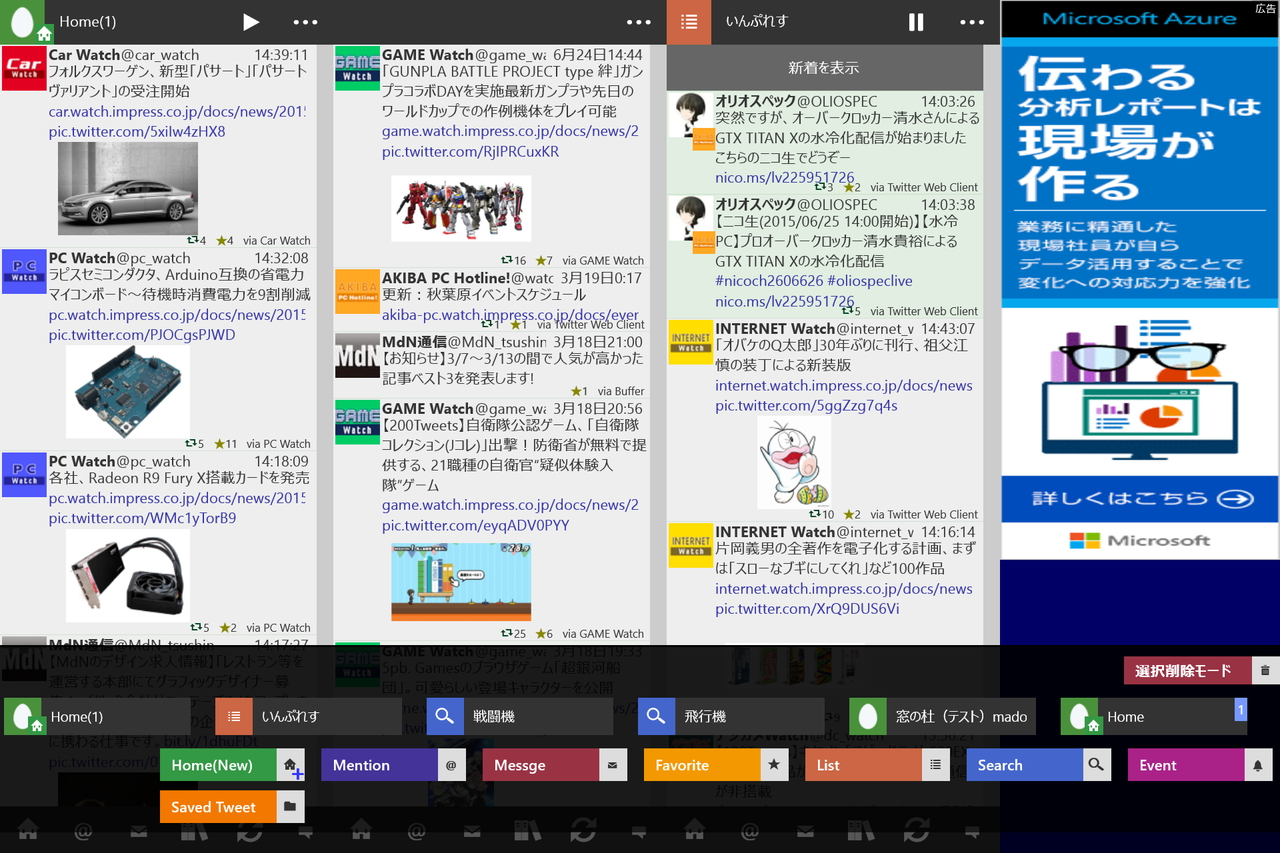Click the Microsoft Azure ad headline

1139,18
